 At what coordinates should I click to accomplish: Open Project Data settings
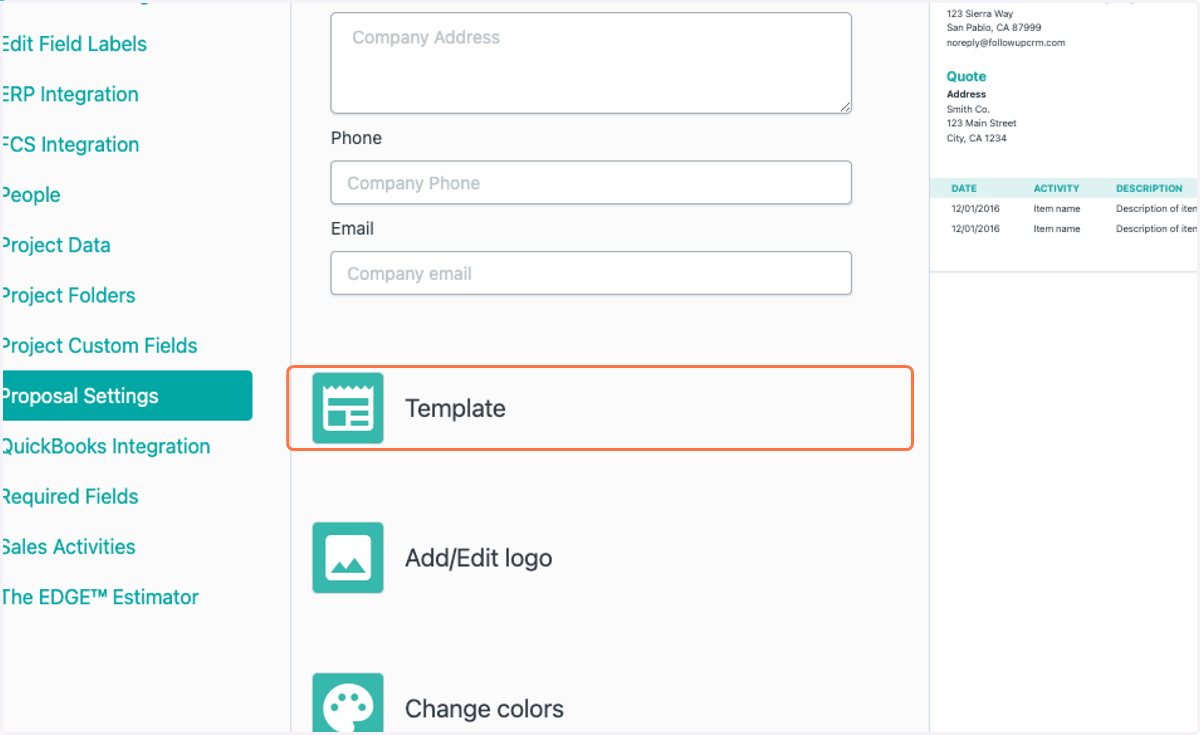pos(56,245)
